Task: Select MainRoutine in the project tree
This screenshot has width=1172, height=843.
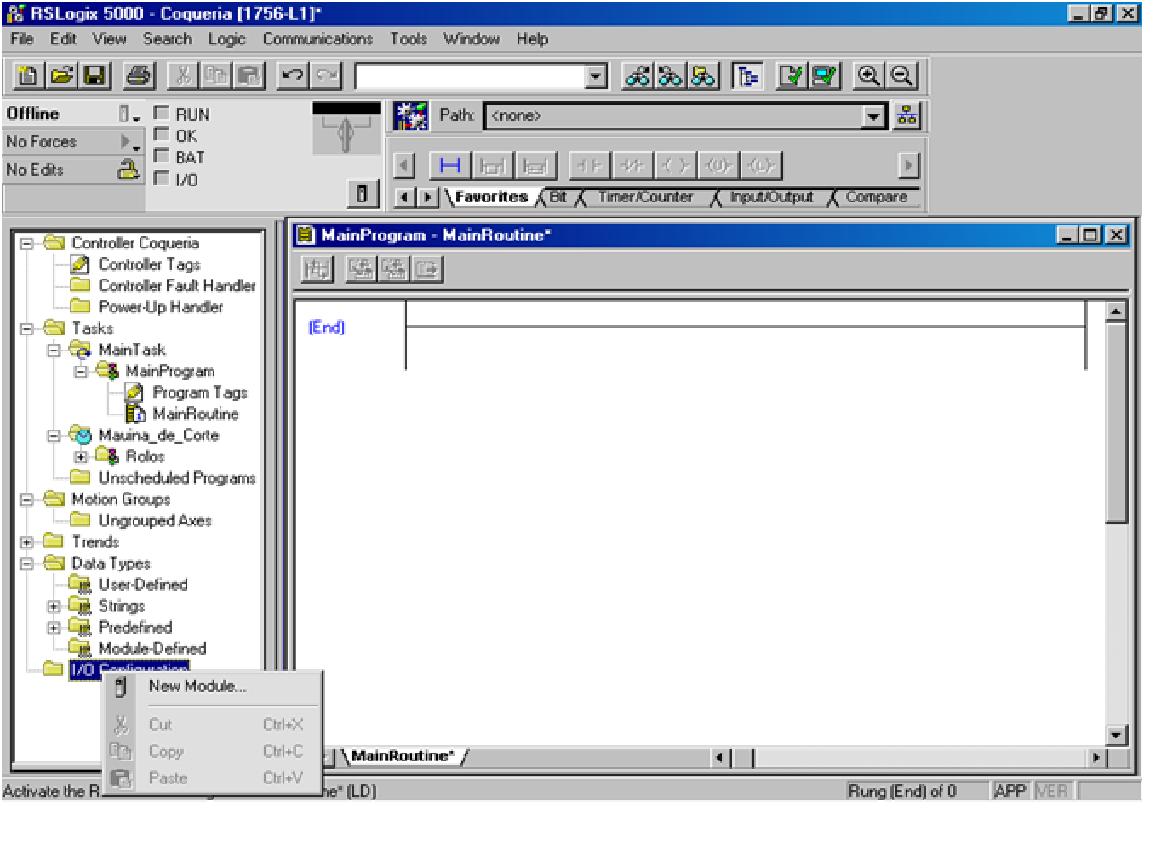Action: [x=195, y=414]
